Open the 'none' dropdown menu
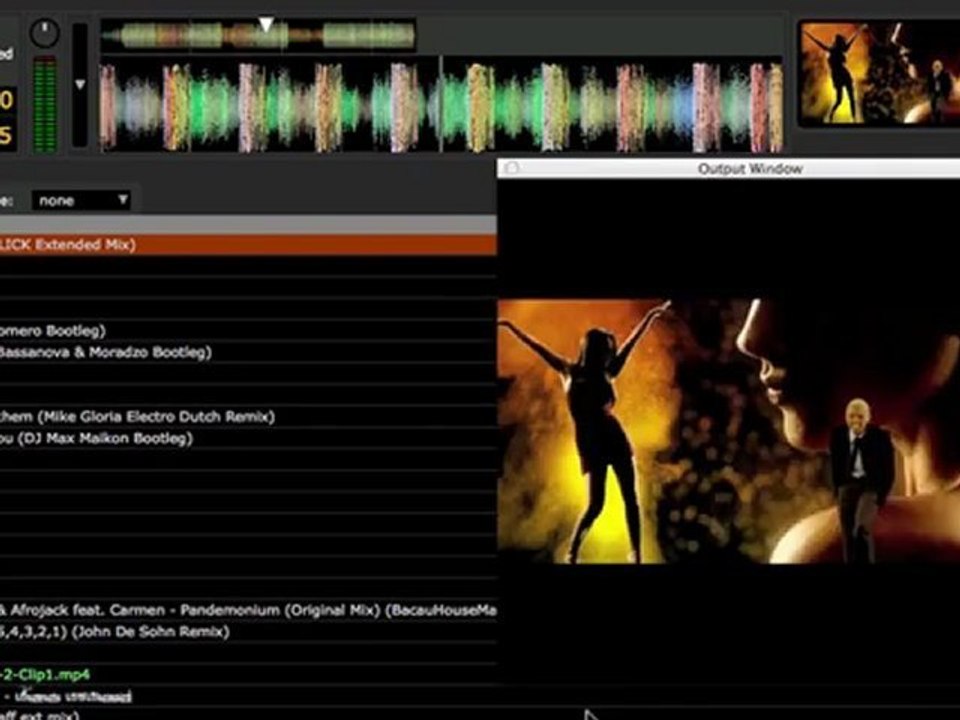The height and width of the screenshot is (720, 960). (81, 200)
